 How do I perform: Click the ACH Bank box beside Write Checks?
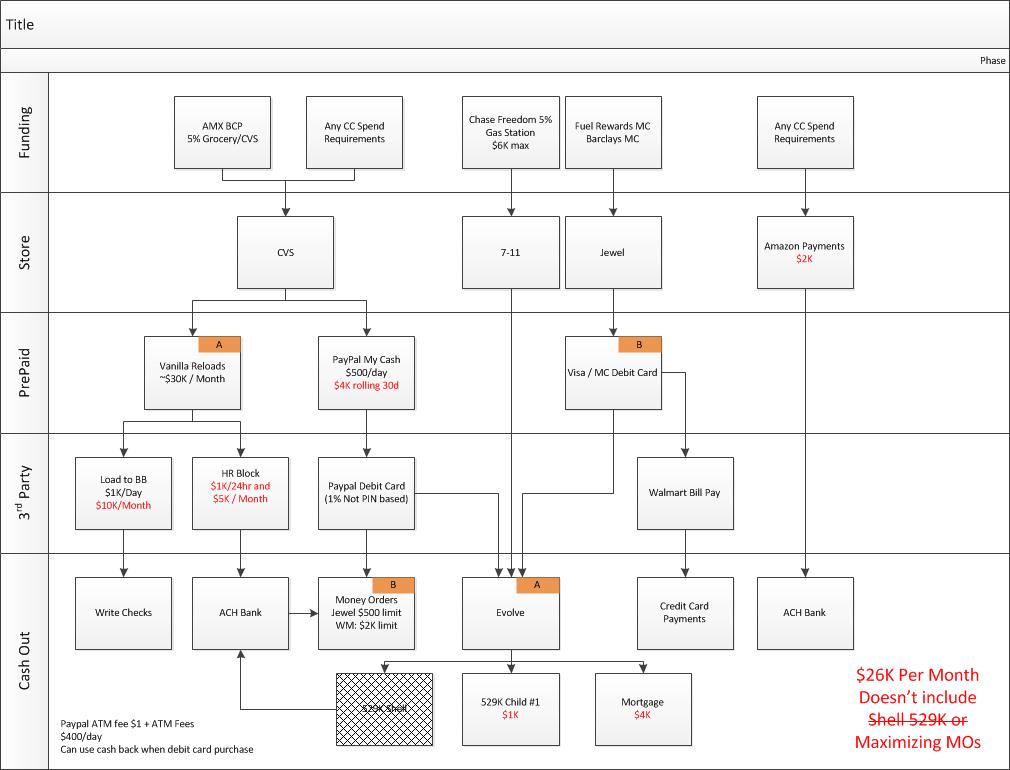pos(240,613)
